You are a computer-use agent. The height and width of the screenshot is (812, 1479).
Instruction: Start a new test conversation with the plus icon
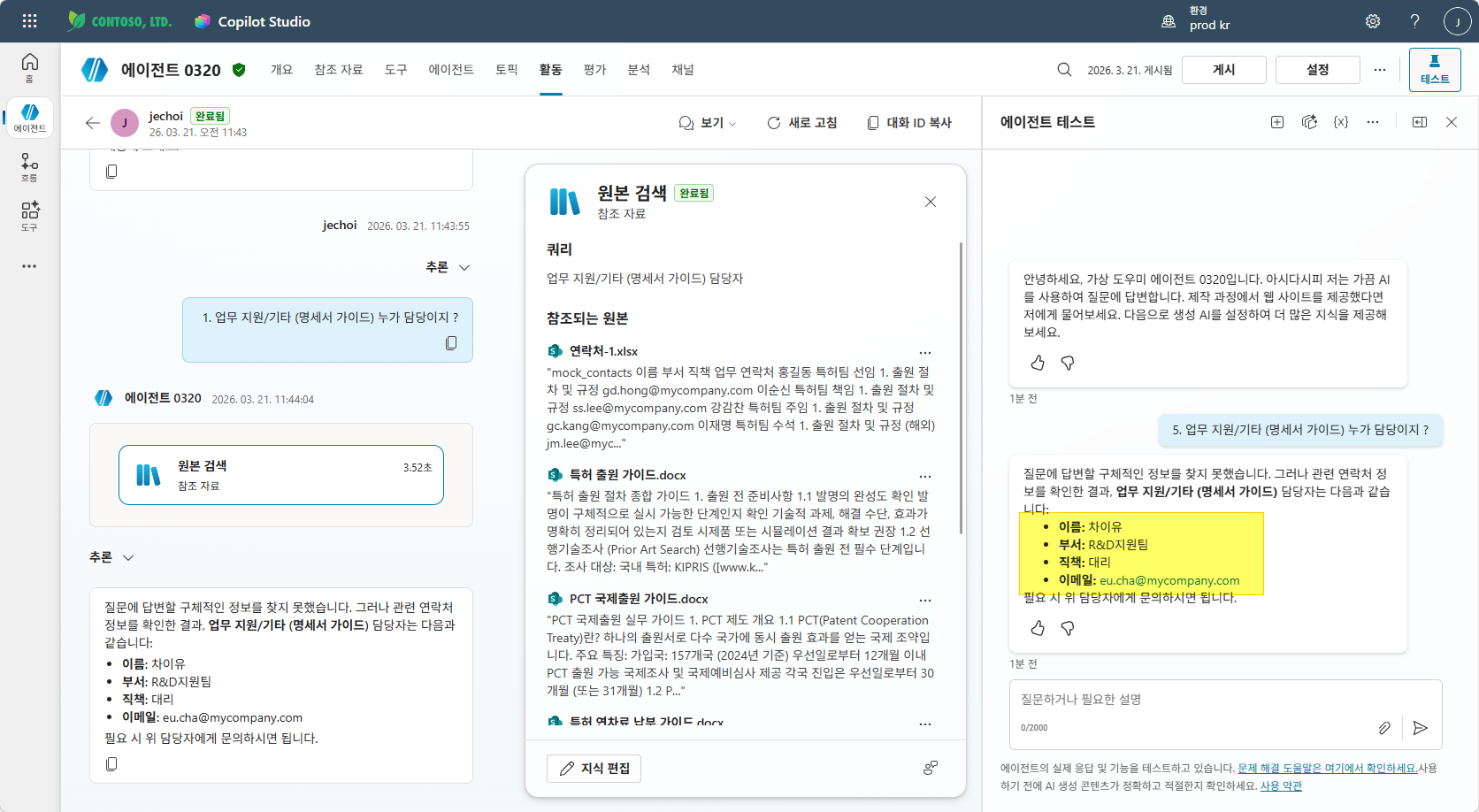[1276, 122]
